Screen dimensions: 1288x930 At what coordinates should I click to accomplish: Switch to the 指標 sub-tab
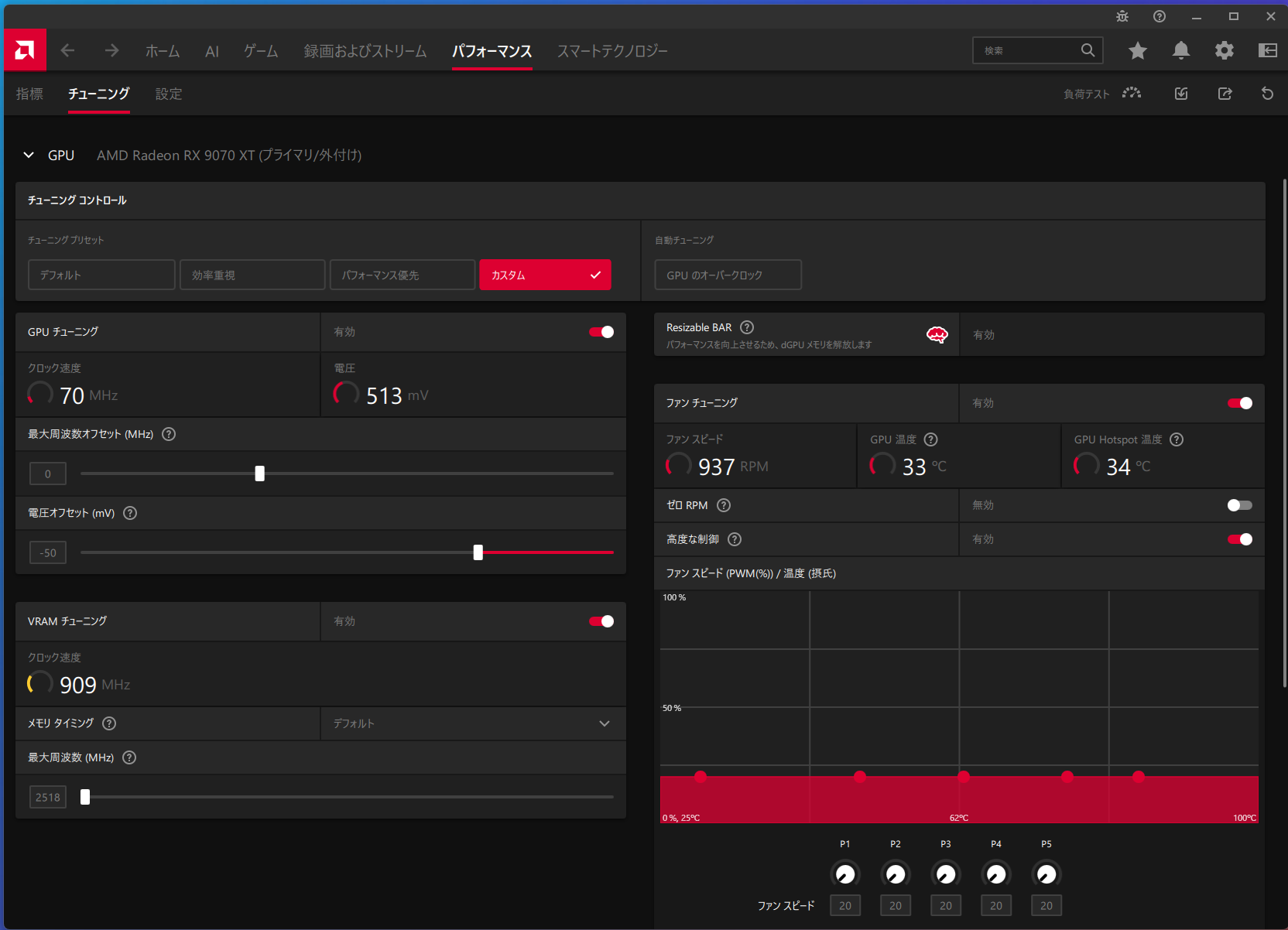pyautogui.click(x=29, y=94)
